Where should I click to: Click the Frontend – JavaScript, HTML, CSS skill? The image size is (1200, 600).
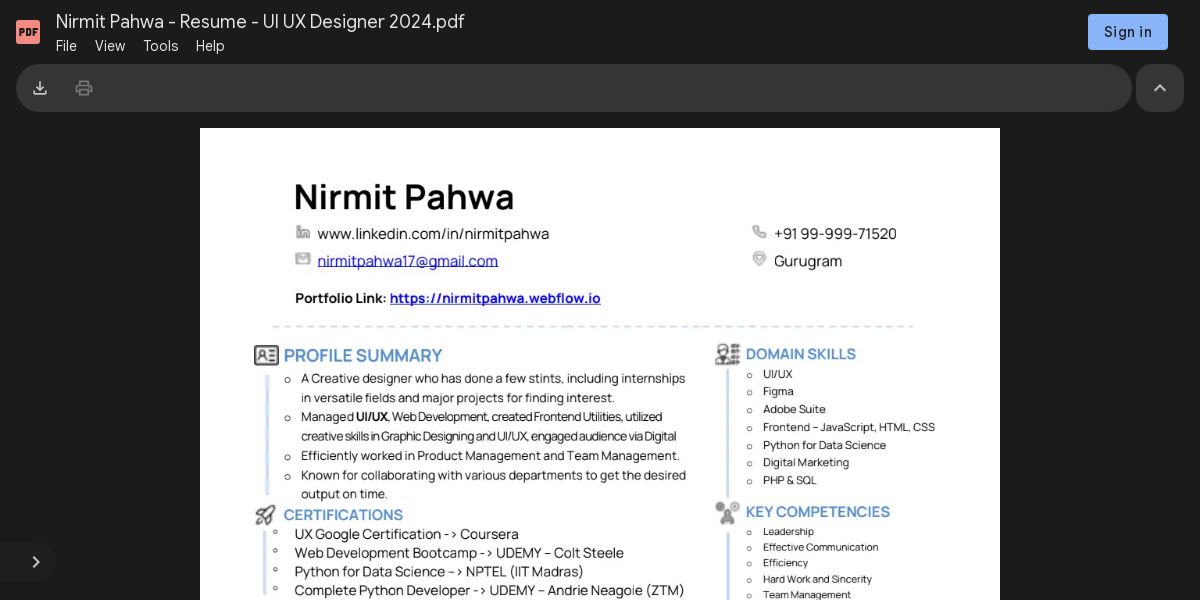(849, 427)
